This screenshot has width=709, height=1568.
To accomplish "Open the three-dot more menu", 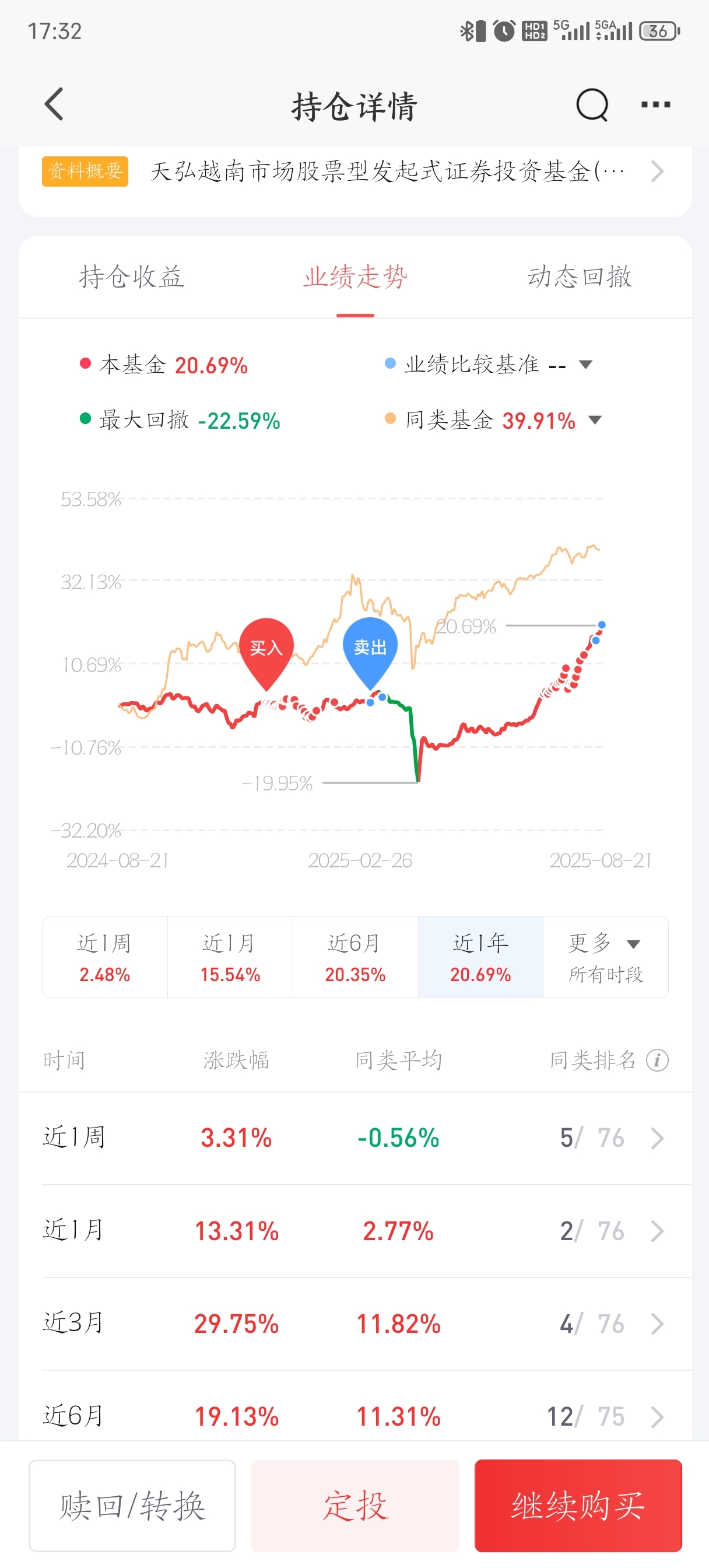I will click(656, 104).
